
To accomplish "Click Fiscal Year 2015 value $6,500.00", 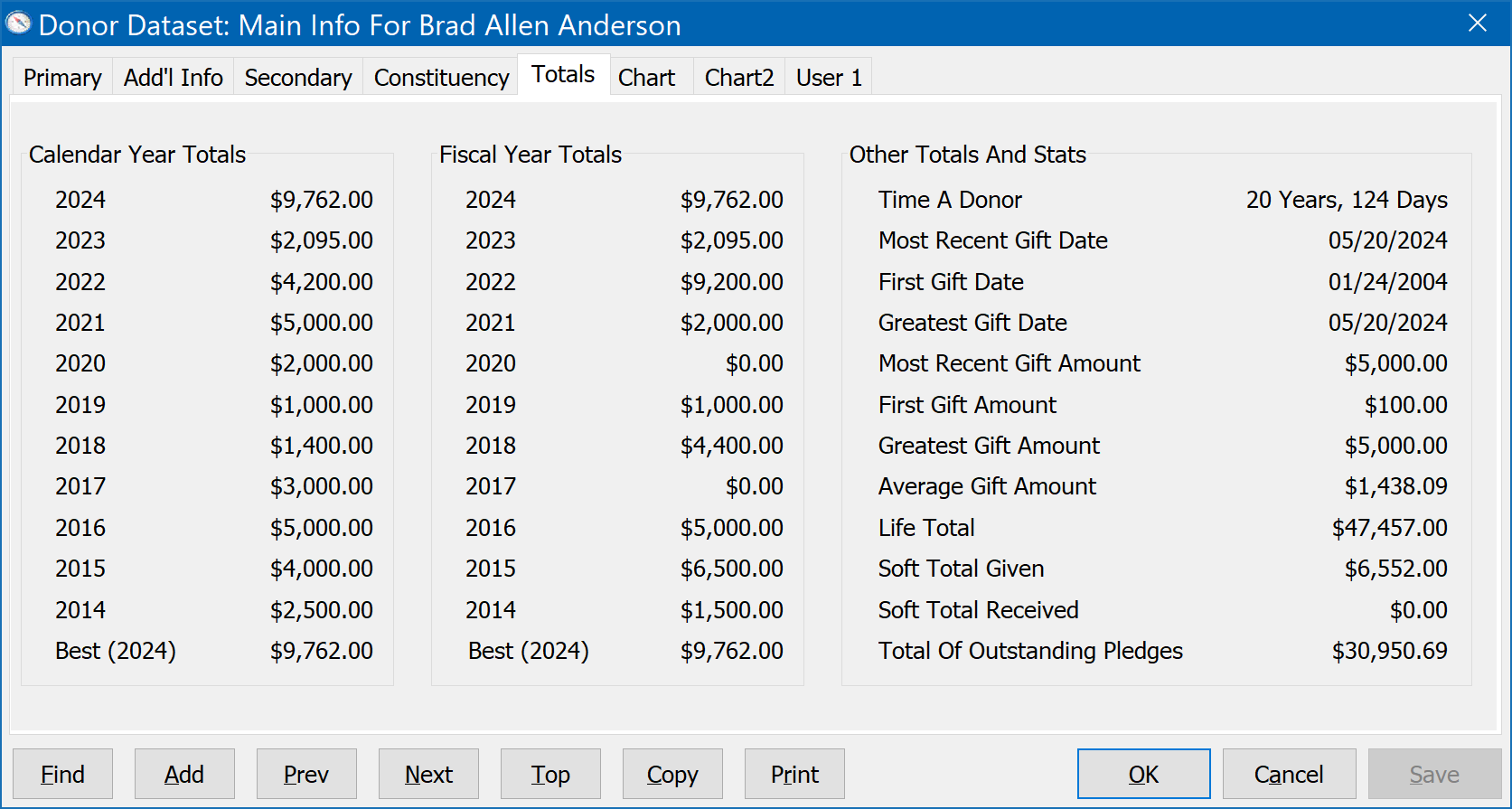I will coord(732,569).
